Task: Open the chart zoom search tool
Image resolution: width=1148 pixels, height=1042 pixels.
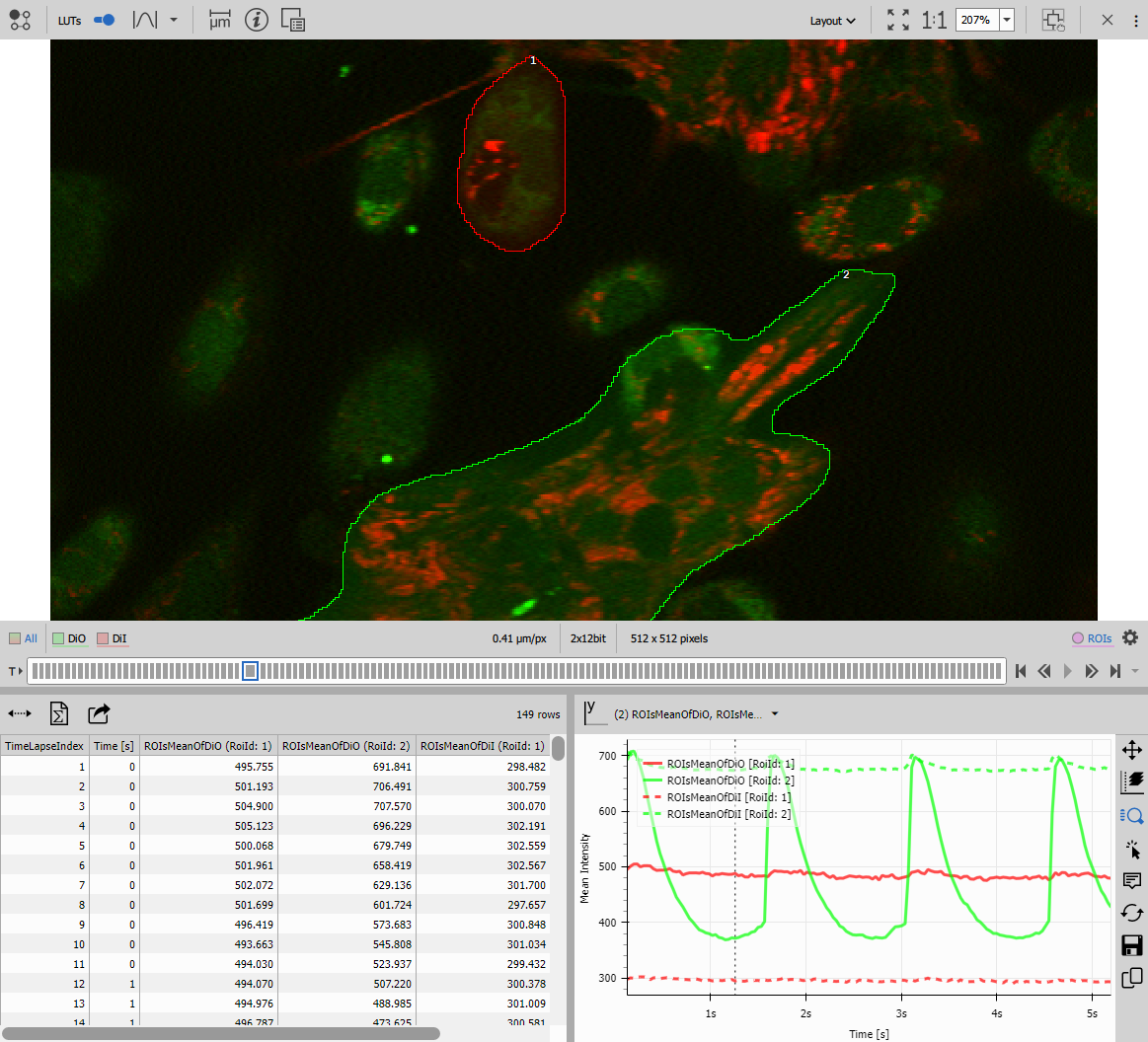Action: tap(1132, 815)
